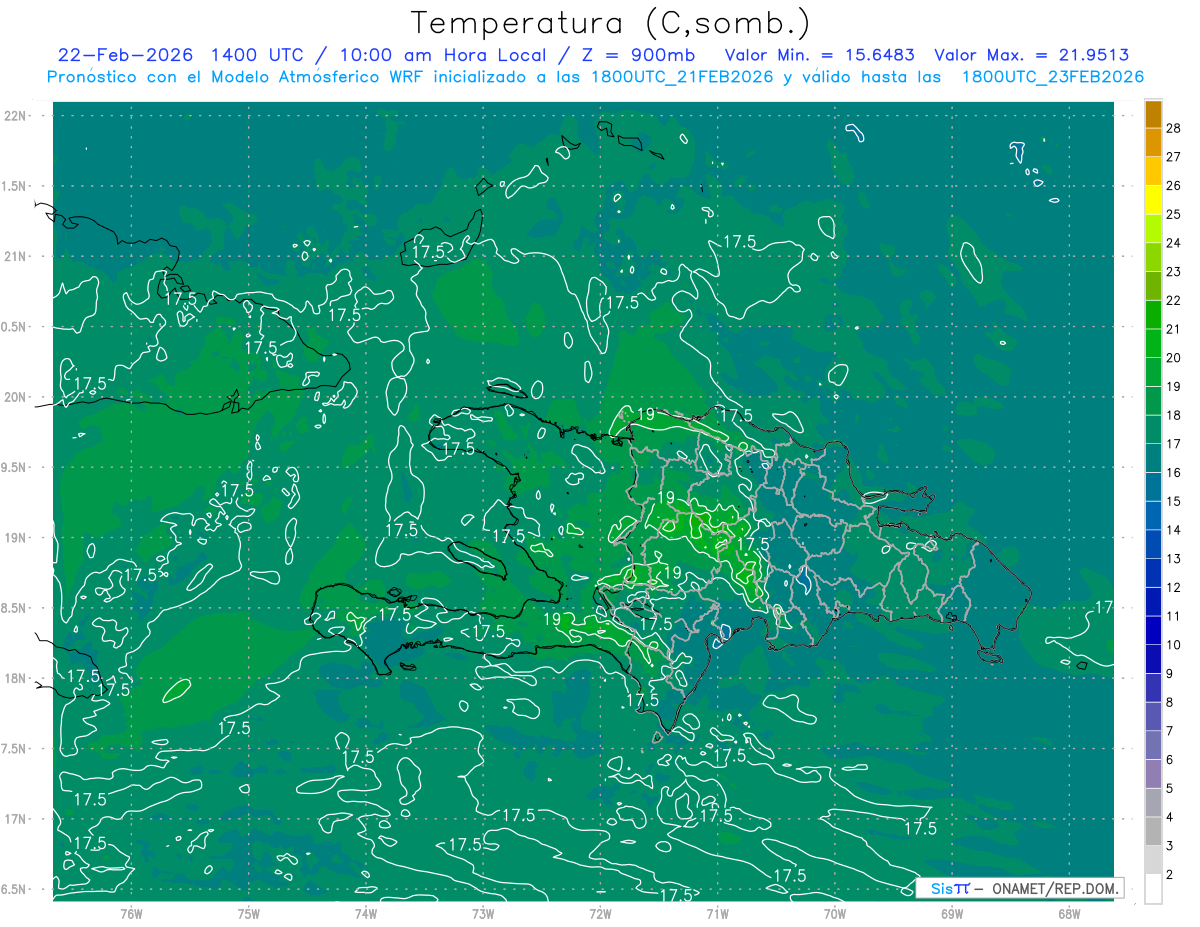Select legend value "13"
Image resolution: width=1200 pixels, height=927 pixels.
[x=1174, y=558]
